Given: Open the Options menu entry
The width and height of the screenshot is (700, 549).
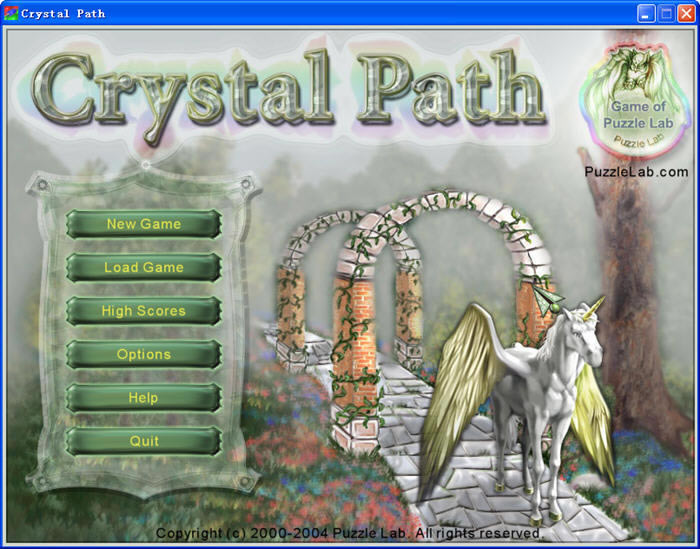Looking at the screenshot, I should point(143,355).
